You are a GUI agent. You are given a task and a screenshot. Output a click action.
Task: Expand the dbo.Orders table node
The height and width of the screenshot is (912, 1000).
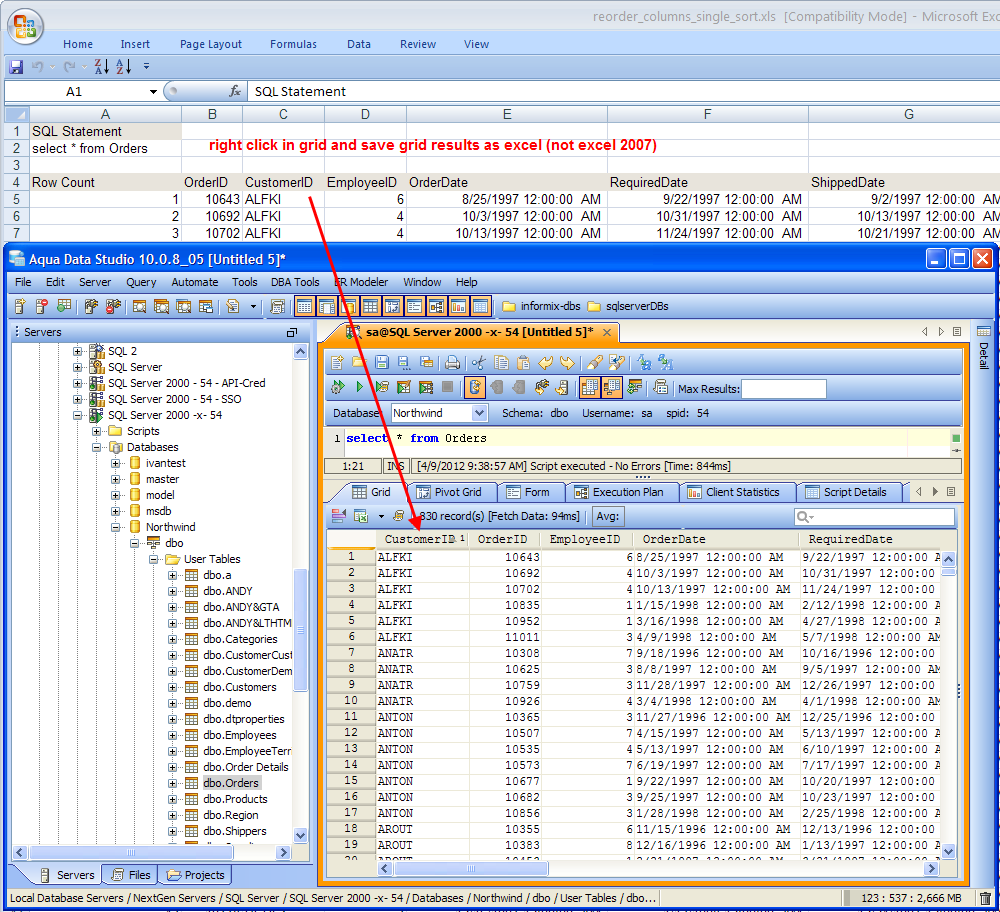(x=172, y=783)
